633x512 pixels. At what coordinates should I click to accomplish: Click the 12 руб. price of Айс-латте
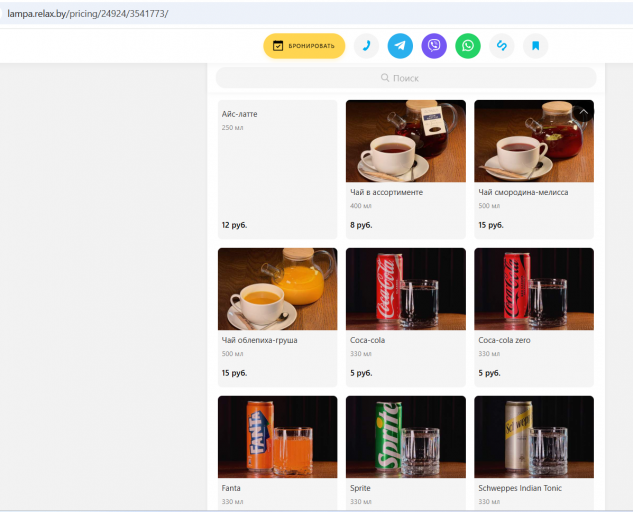[x=234, y=225]
